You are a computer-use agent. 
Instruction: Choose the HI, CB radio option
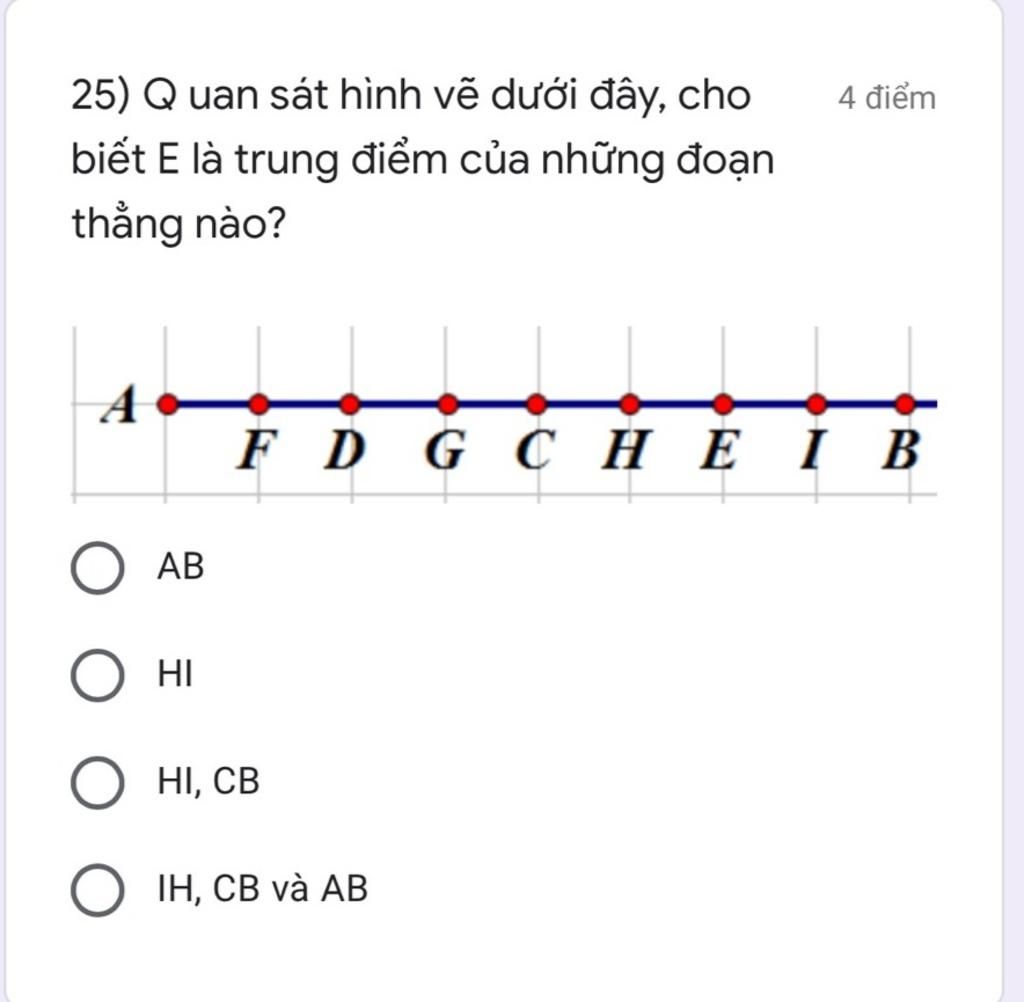coord(97,783)
